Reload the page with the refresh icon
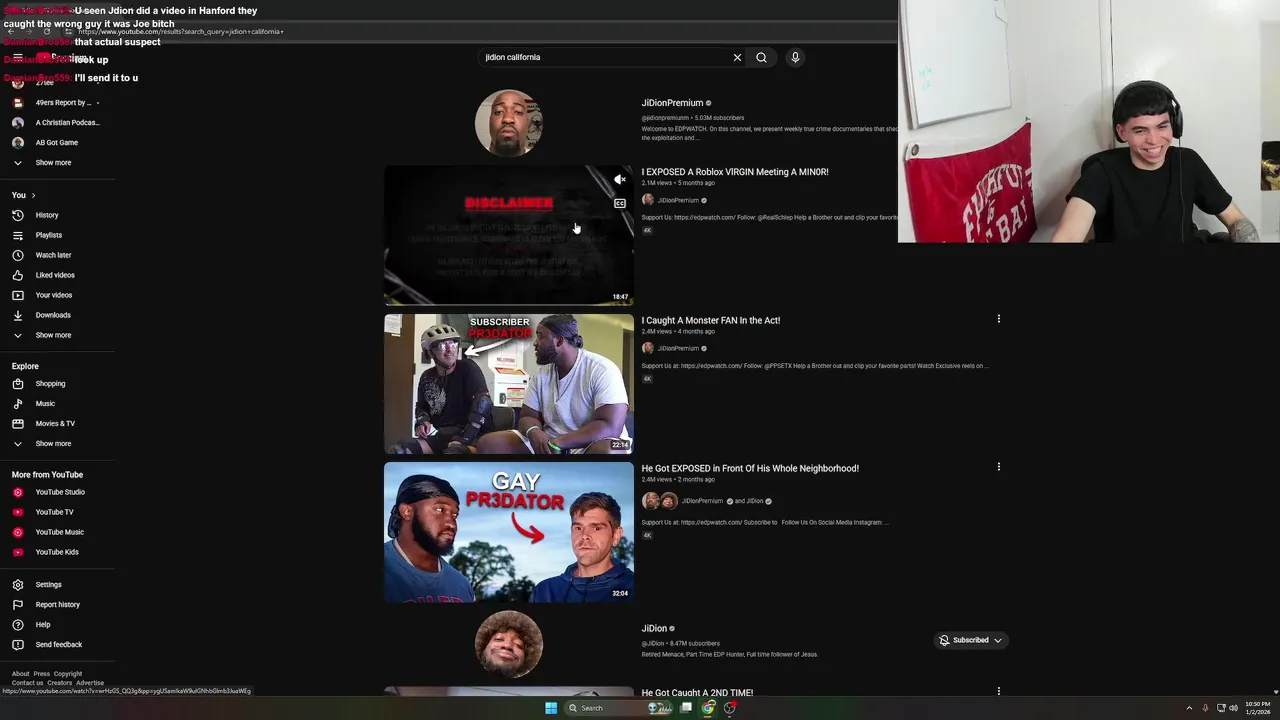 (x=46, y=31)
